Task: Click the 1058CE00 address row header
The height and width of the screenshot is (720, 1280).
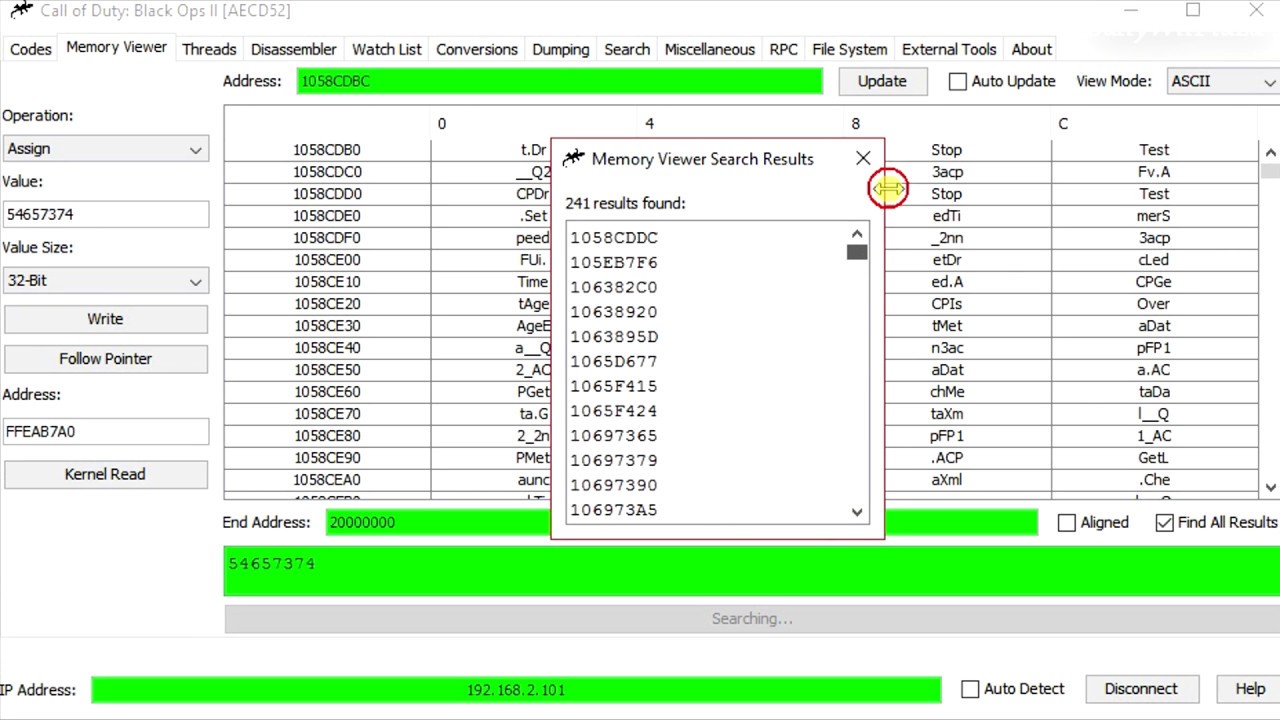Action: click(327, 260)
